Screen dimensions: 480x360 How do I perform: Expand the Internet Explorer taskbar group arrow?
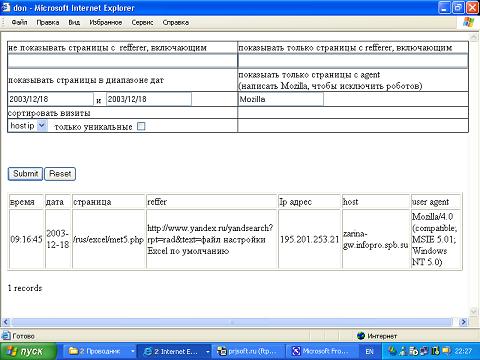tap(207, 351)
